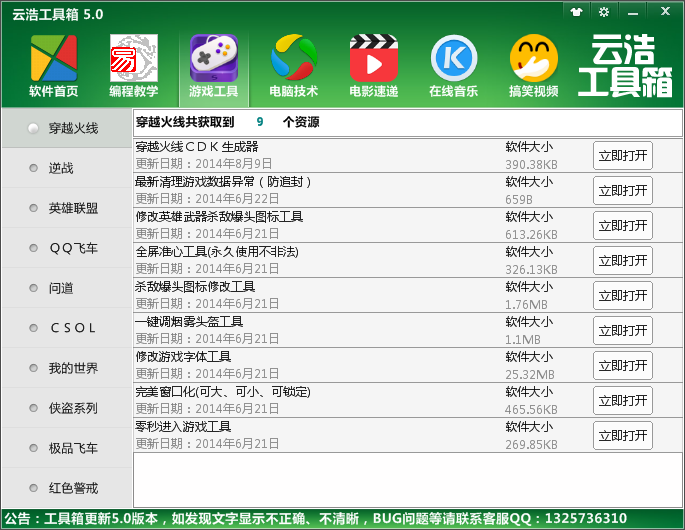
Task: Click the size value 465.56KB
Action: [x=531, y=409]
